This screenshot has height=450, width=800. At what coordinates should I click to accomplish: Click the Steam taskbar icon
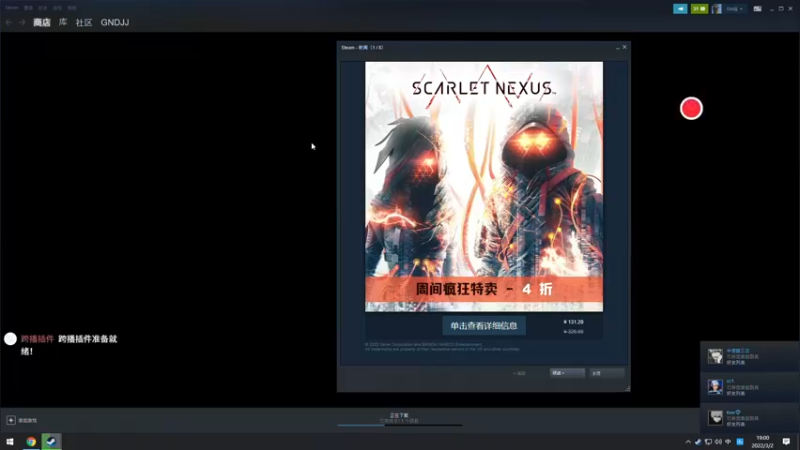point(52,441)
